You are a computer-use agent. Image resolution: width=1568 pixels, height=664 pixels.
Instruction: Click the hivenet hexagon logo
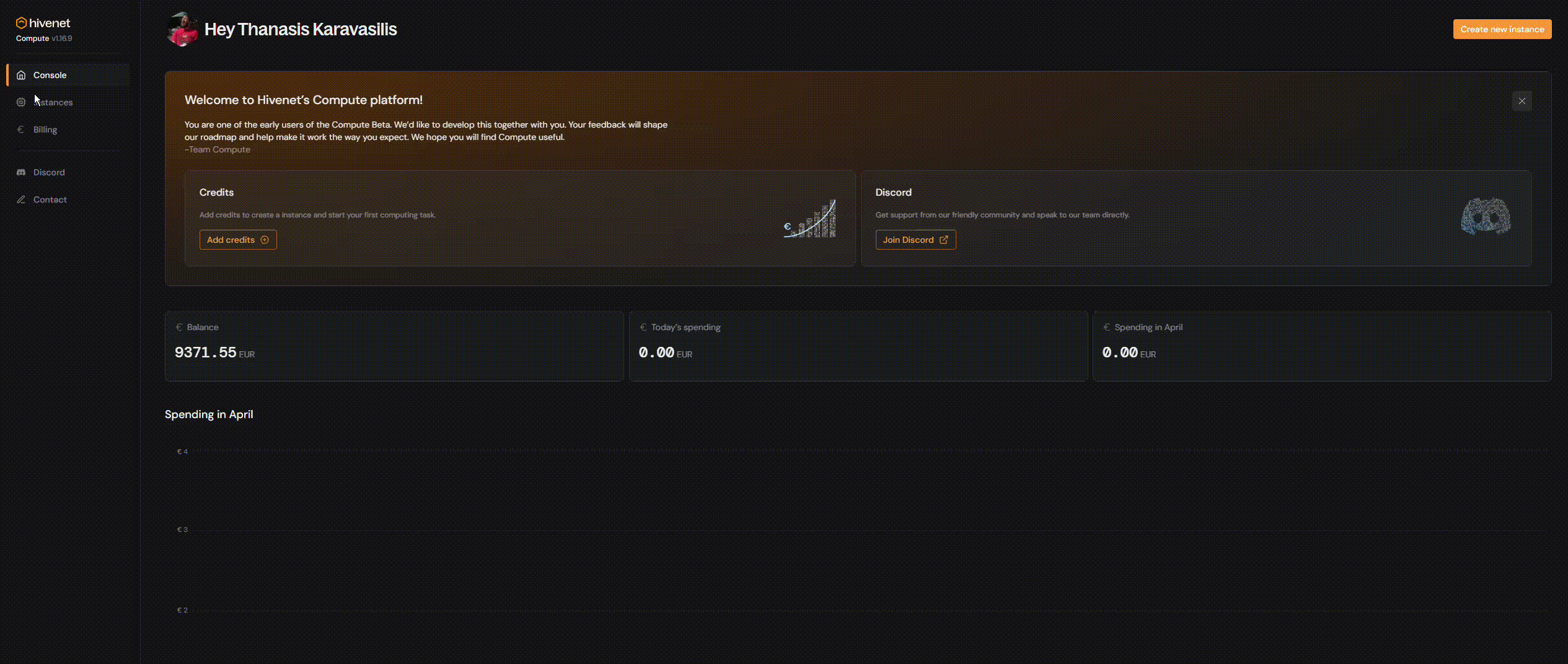22,22
